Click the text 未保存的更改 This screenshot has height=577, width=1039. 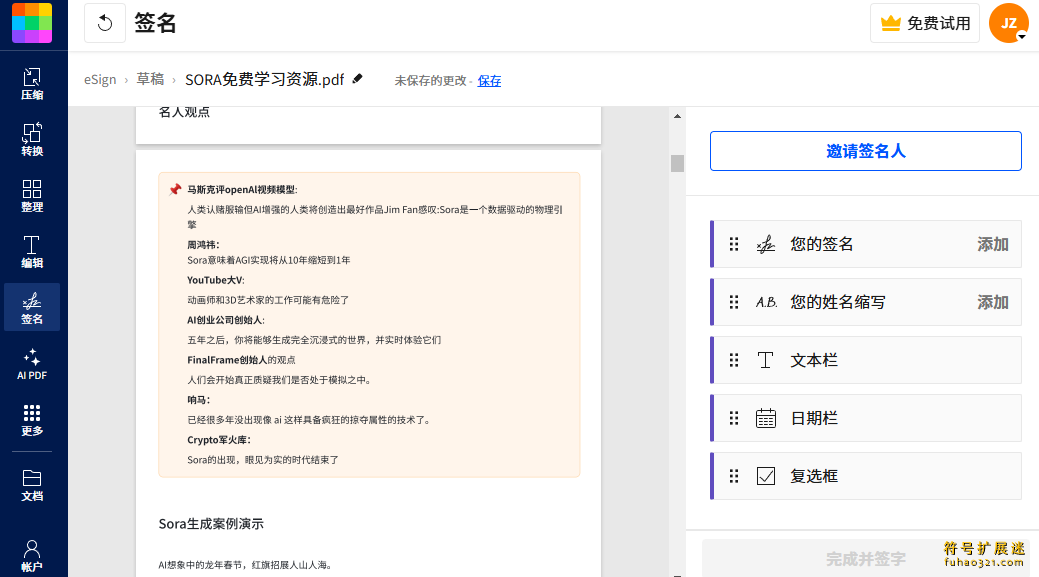(x=431, y=81)
